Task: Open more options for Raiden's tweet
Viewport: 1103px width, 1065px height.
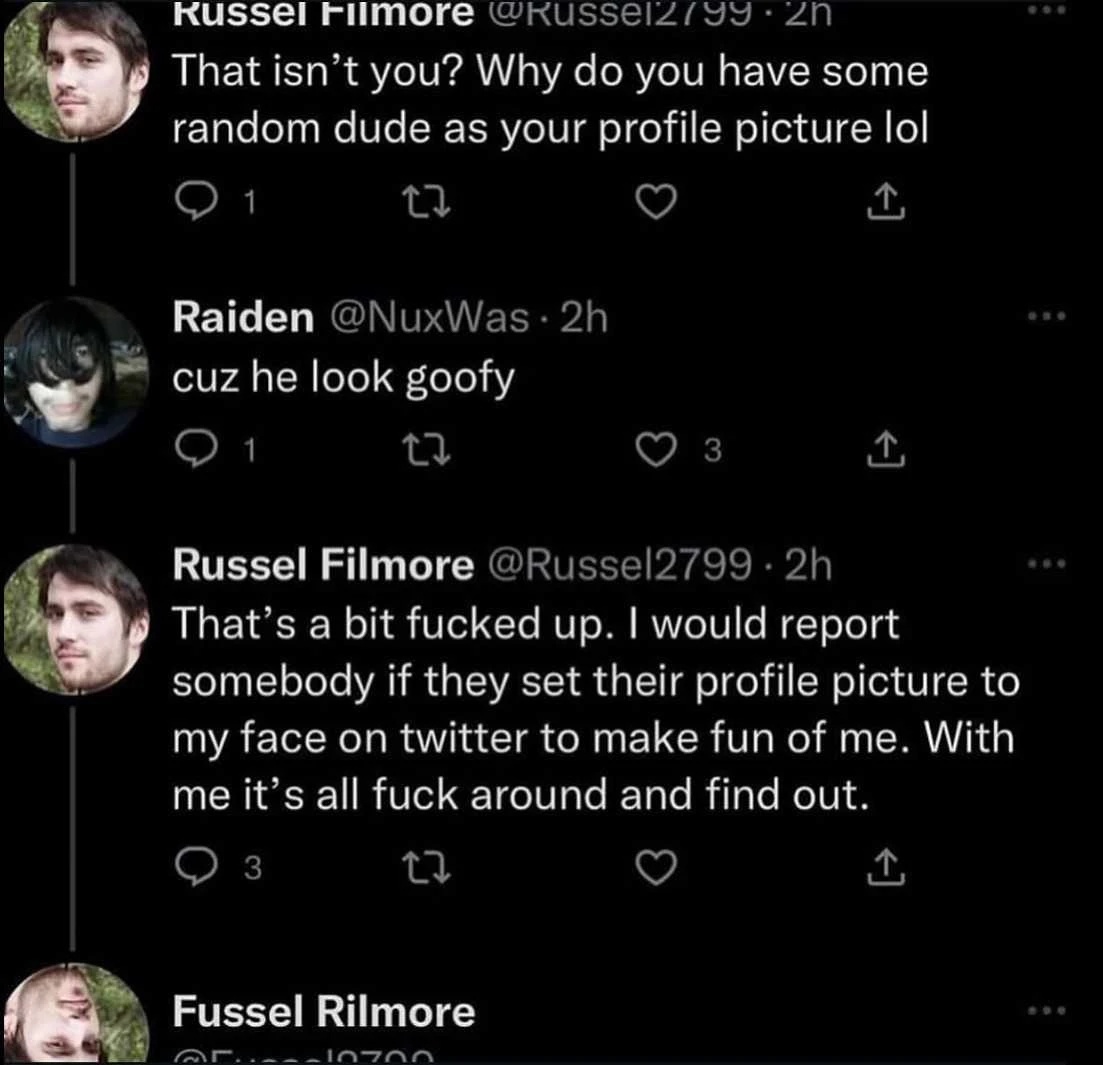Action: pyautogui.click(x=1049, y=318)
